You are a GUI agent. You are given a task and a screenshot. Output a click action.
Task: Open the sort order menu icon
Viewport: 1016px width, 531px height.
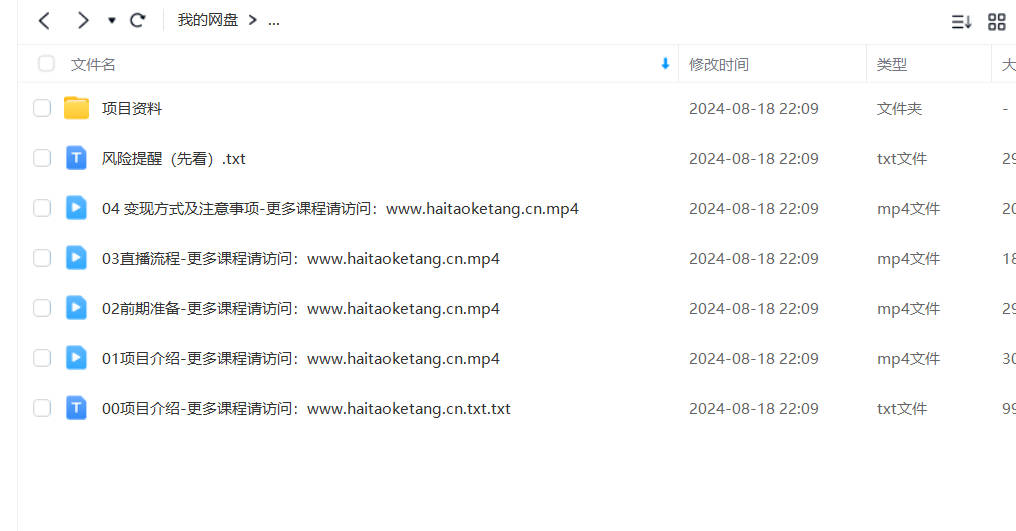coord(961,22)
